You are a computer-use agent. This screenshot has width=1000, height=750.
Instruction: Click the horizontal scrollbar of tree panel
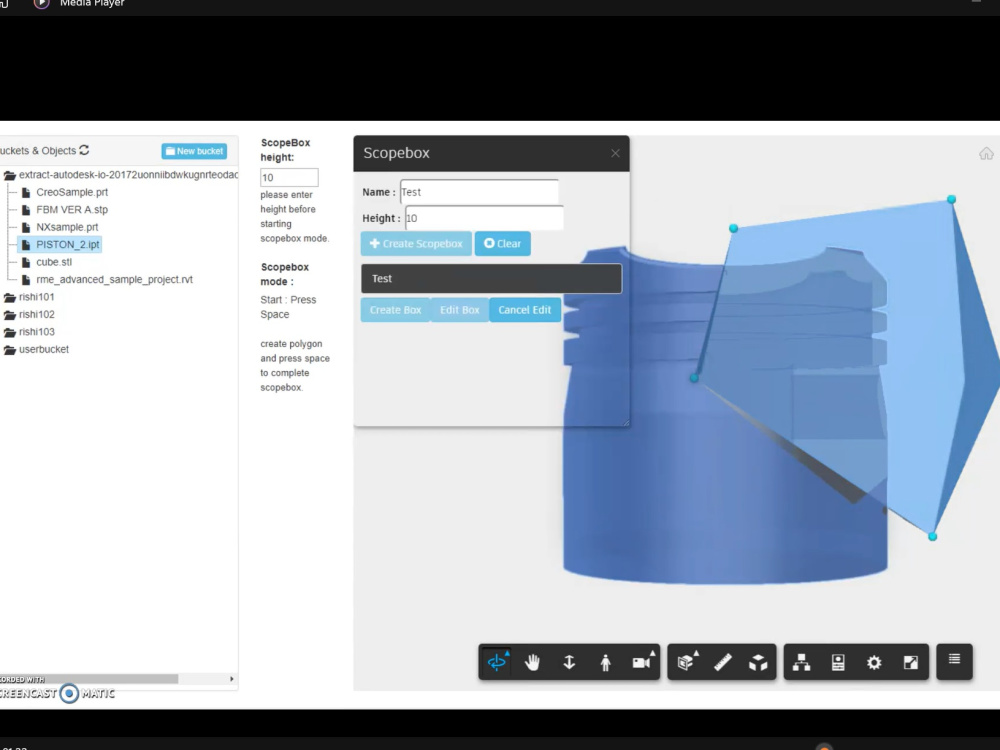89,679
